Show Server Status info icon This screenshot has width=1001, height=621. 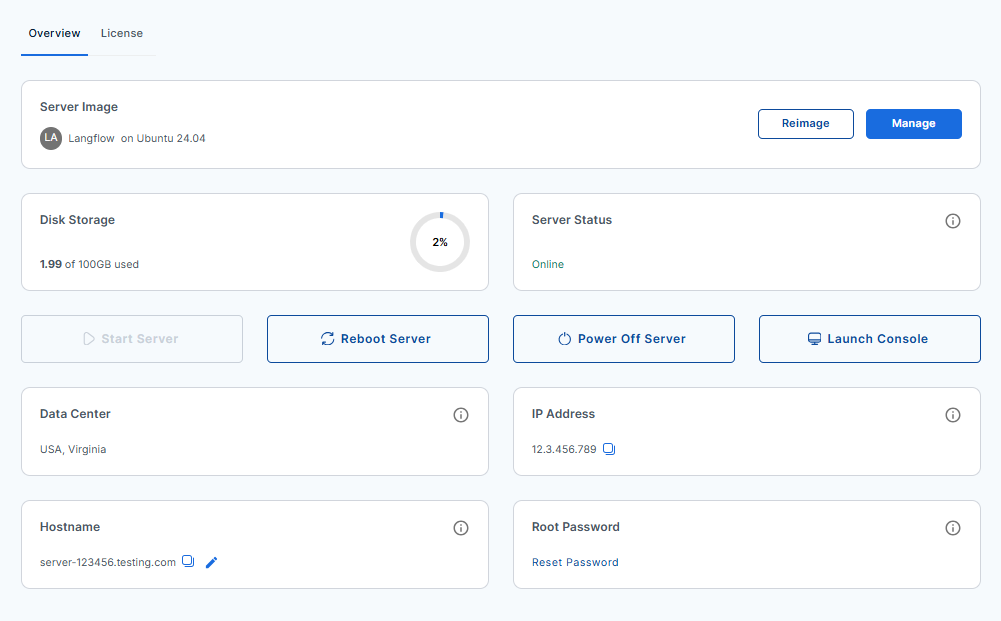click(952, 221)
